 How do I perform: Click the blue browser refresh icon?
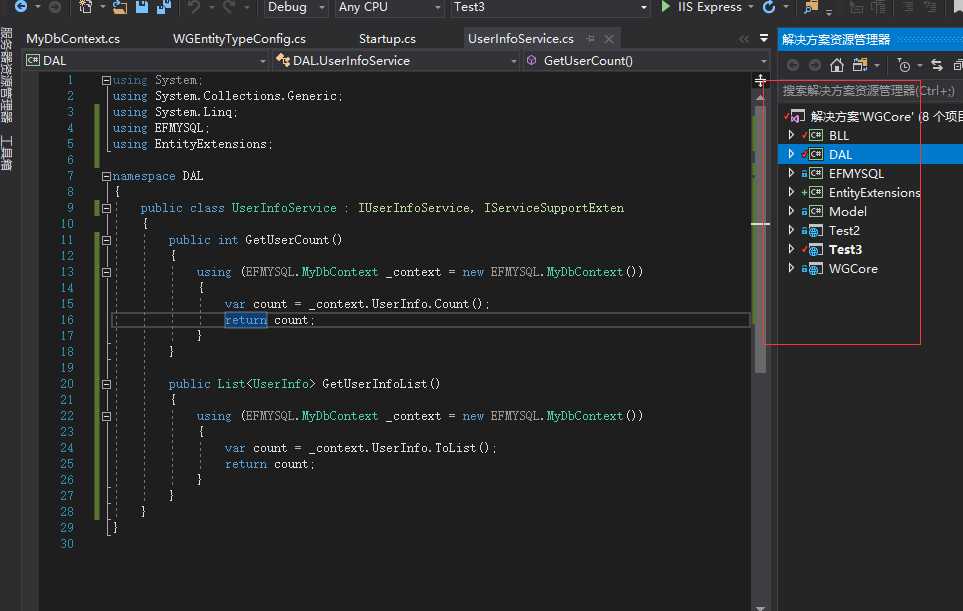click(x=768, y=7)
